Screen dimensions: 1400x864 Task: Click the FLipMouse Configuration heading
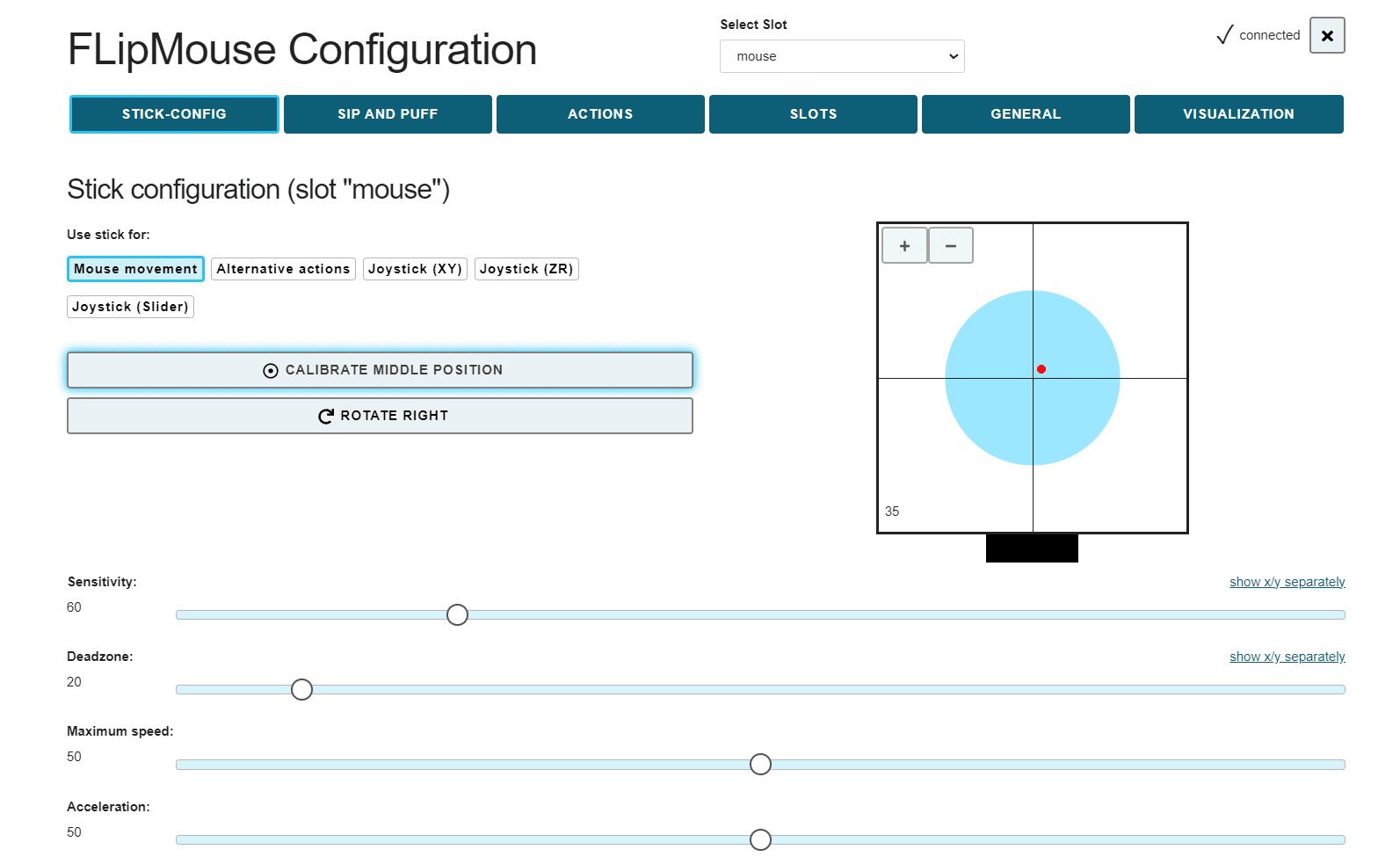point(302,49)
